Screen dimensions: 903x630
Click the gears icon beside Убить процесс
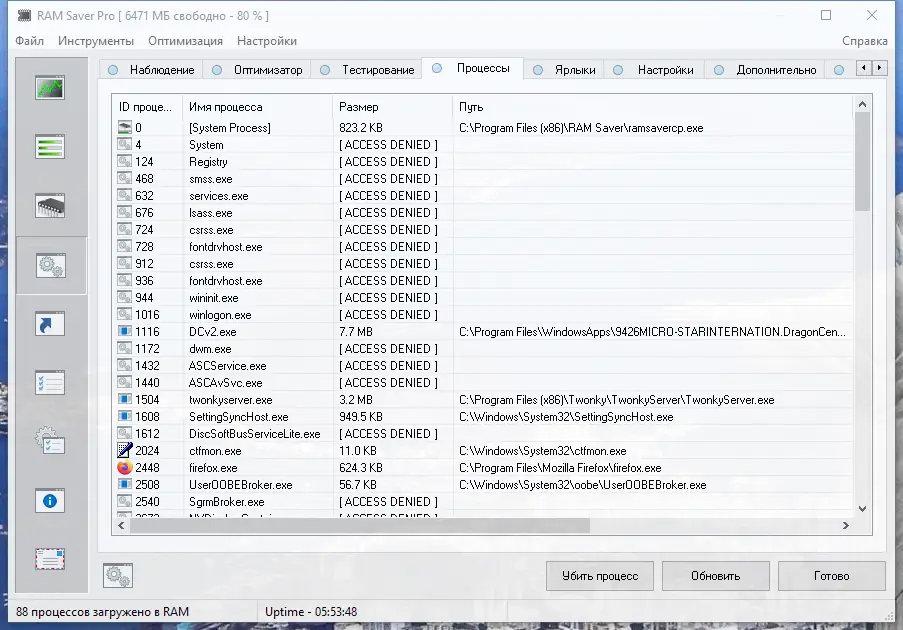(118, 575)
